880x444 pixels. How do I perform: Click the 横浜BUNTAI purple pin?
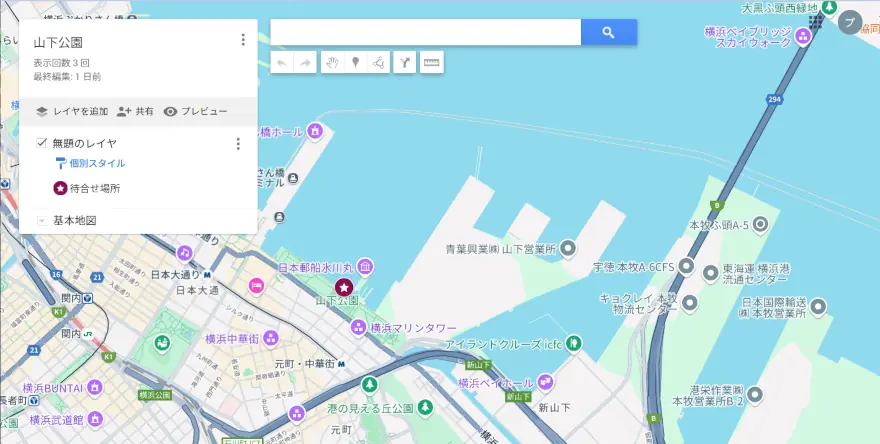click(95, 387)
